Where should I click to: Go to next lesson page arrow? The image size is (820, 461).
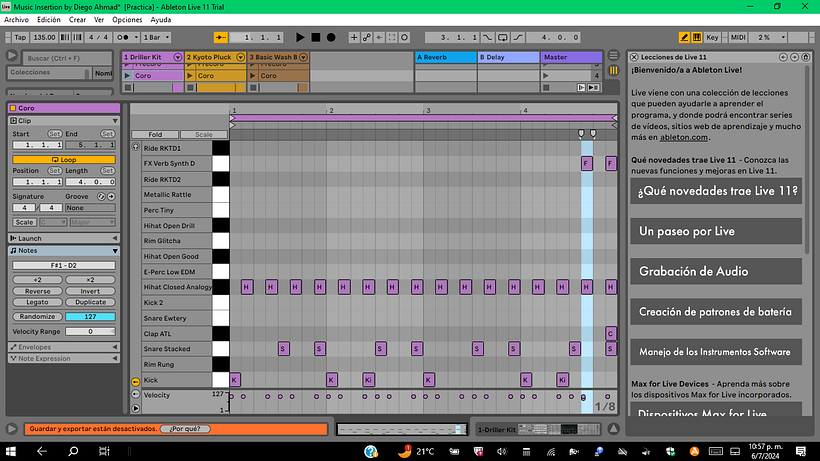[x=794, y=57]
